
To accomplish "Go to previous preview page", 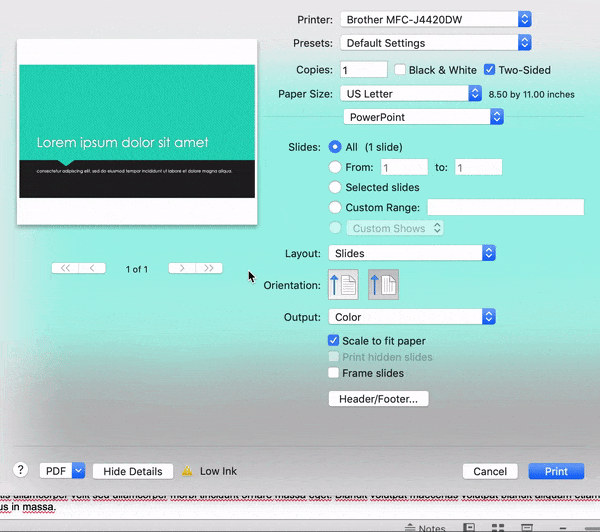I will pyautogui.click(x=92, y=268).
